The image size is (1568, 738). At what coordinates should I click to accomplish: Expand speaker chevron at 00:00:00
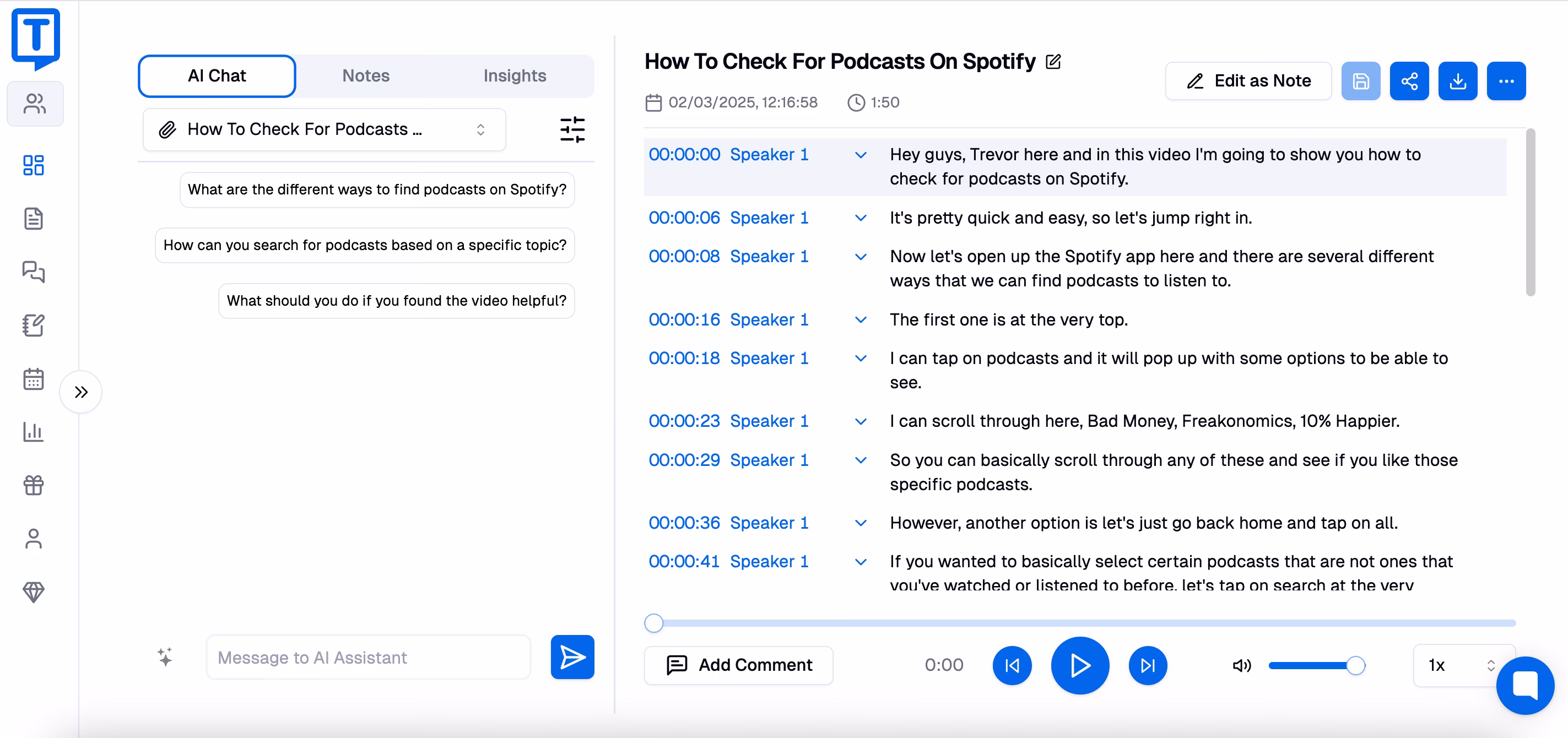(x=861, y=155)
